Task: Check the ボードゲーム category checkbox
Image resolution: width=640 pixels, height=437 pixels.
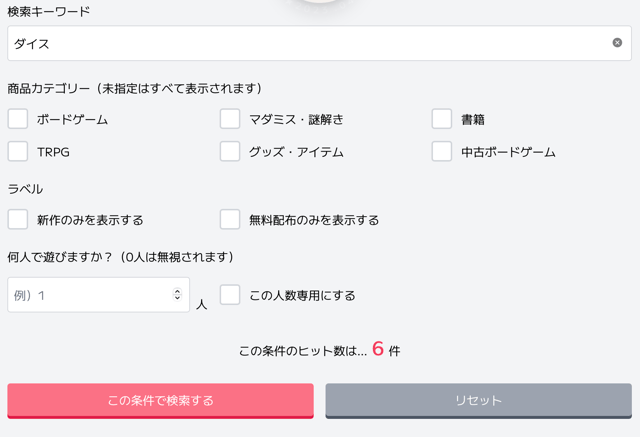Action: click(x=18, y=119)
